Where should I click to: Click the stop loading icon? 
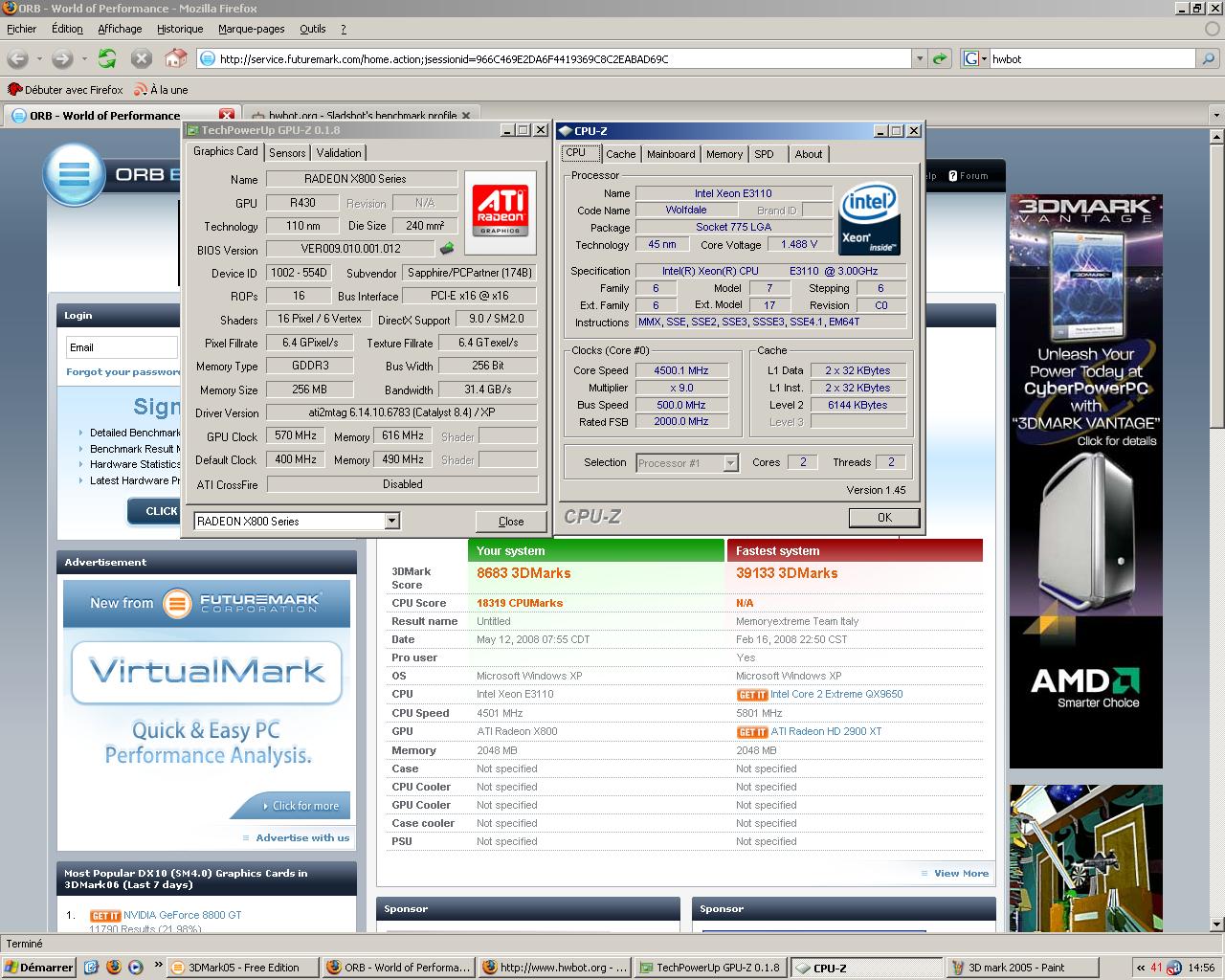142,59
